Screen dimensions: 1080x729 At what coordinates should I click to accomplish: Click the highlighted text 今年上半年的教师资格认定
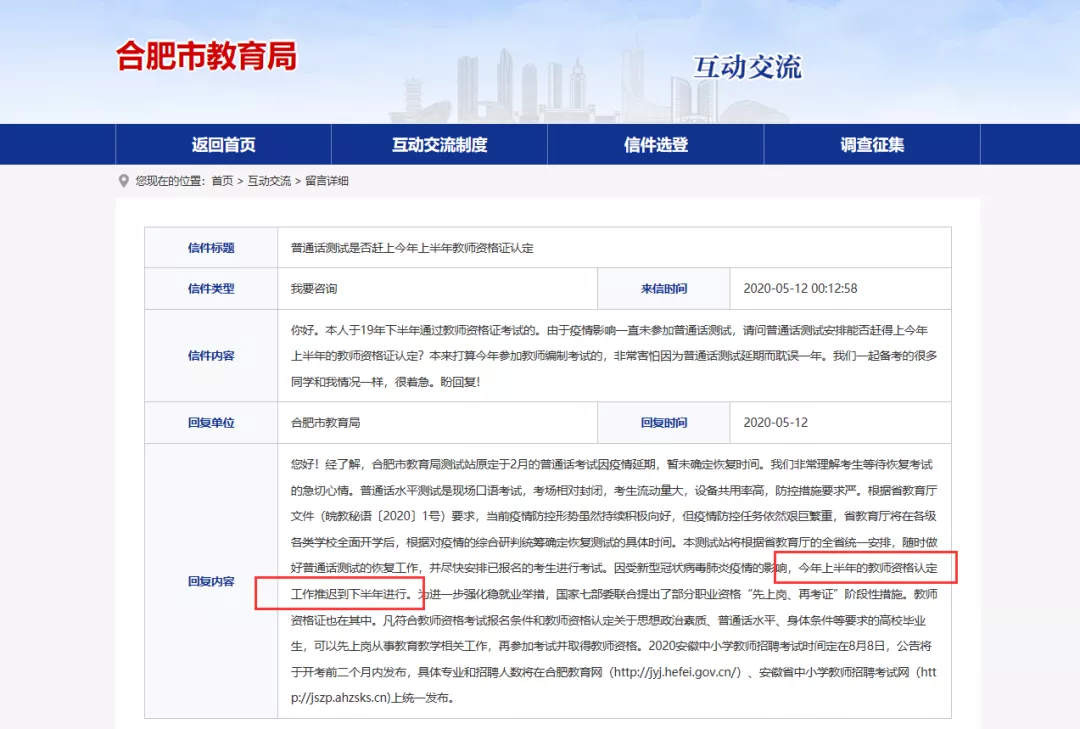coord(868,568)
